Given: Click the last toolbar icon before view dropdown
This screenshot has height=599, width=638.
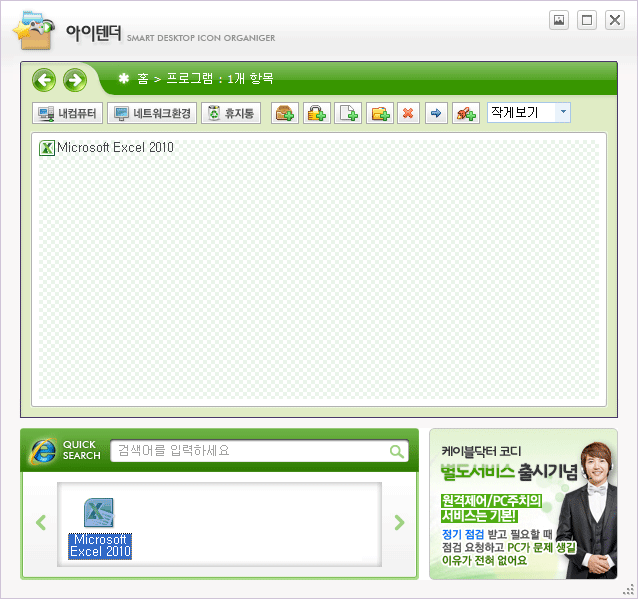Looking at the screenshot, I should [465, 114].
